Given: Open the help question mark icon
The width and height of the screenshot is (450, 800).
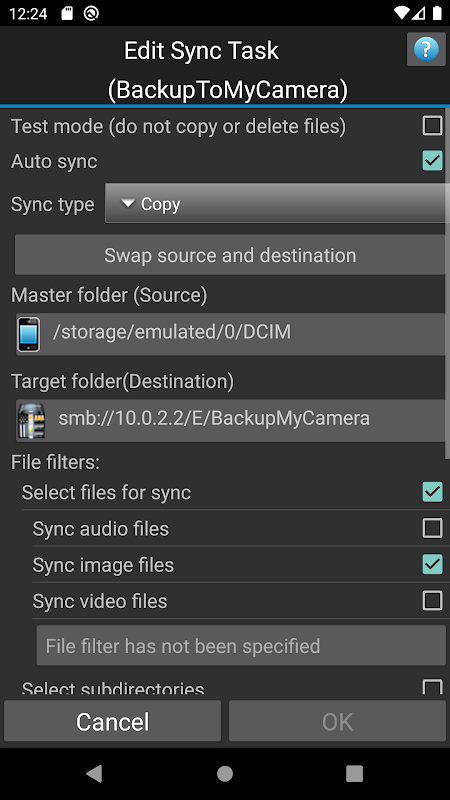Looking at the screenshot, I should point(426,49).
